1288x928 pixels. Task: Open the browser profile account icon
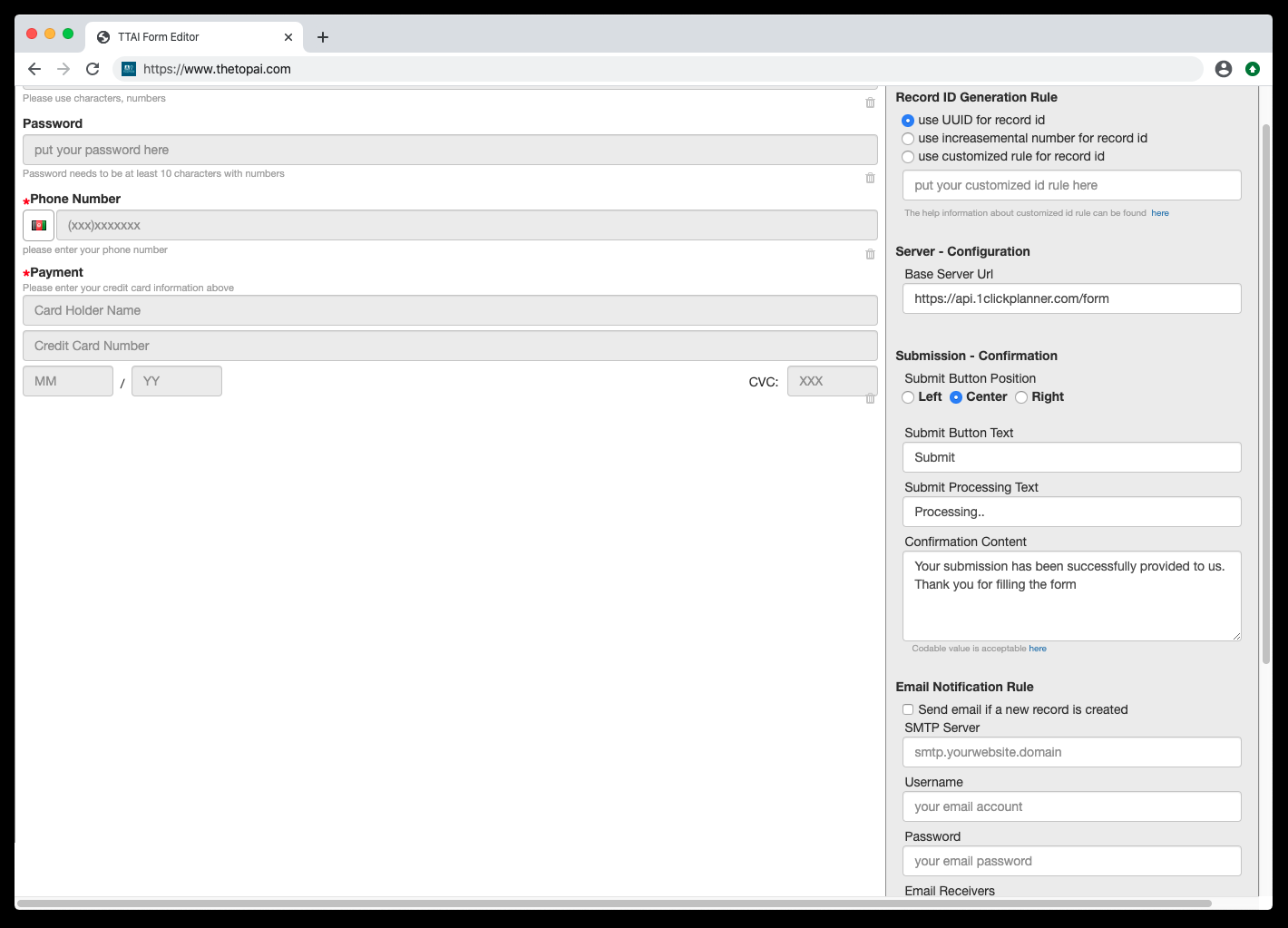(x=1224, y=69)
